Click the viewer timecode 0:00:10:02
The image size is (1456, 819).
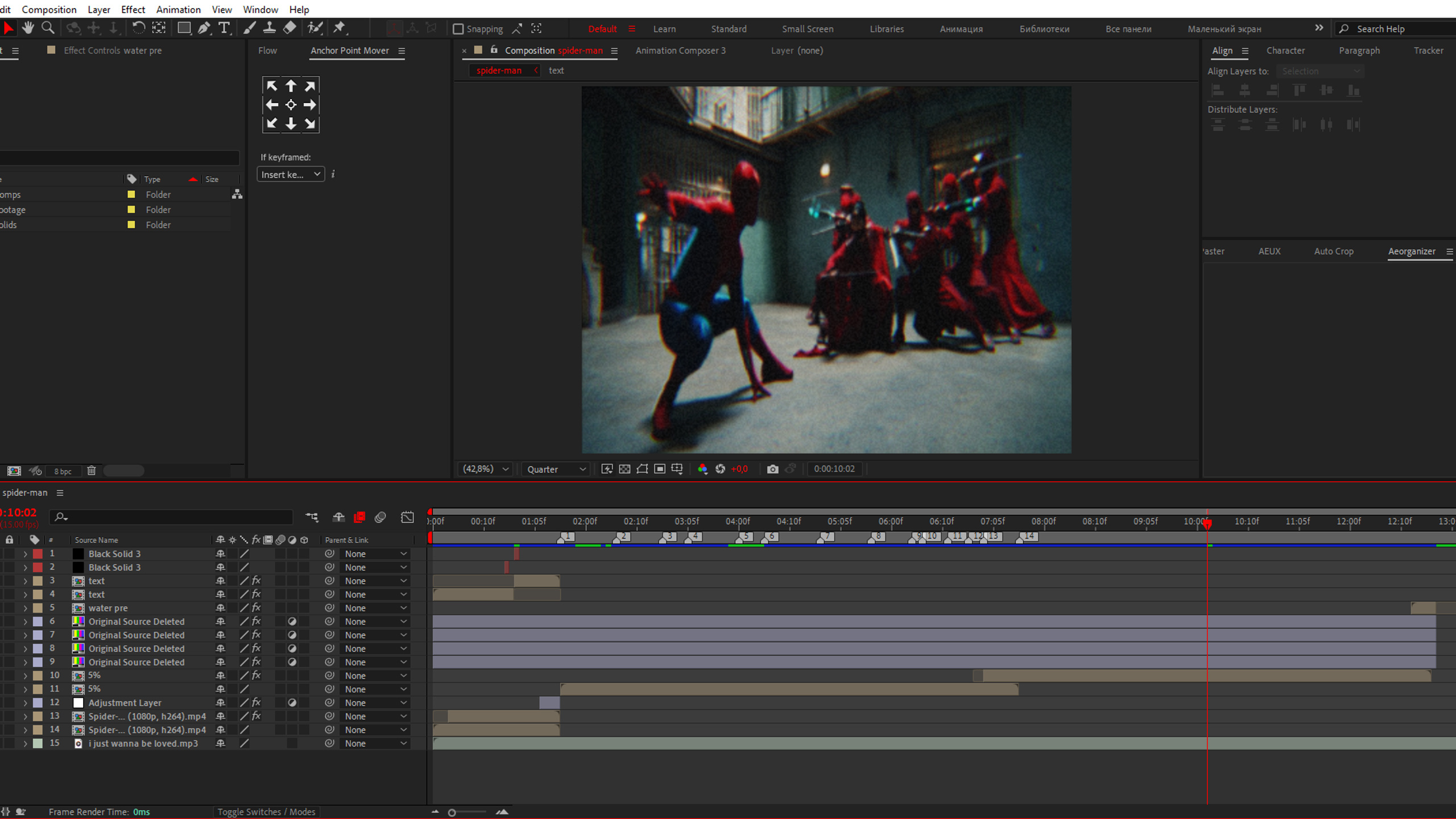click(834, 469)
